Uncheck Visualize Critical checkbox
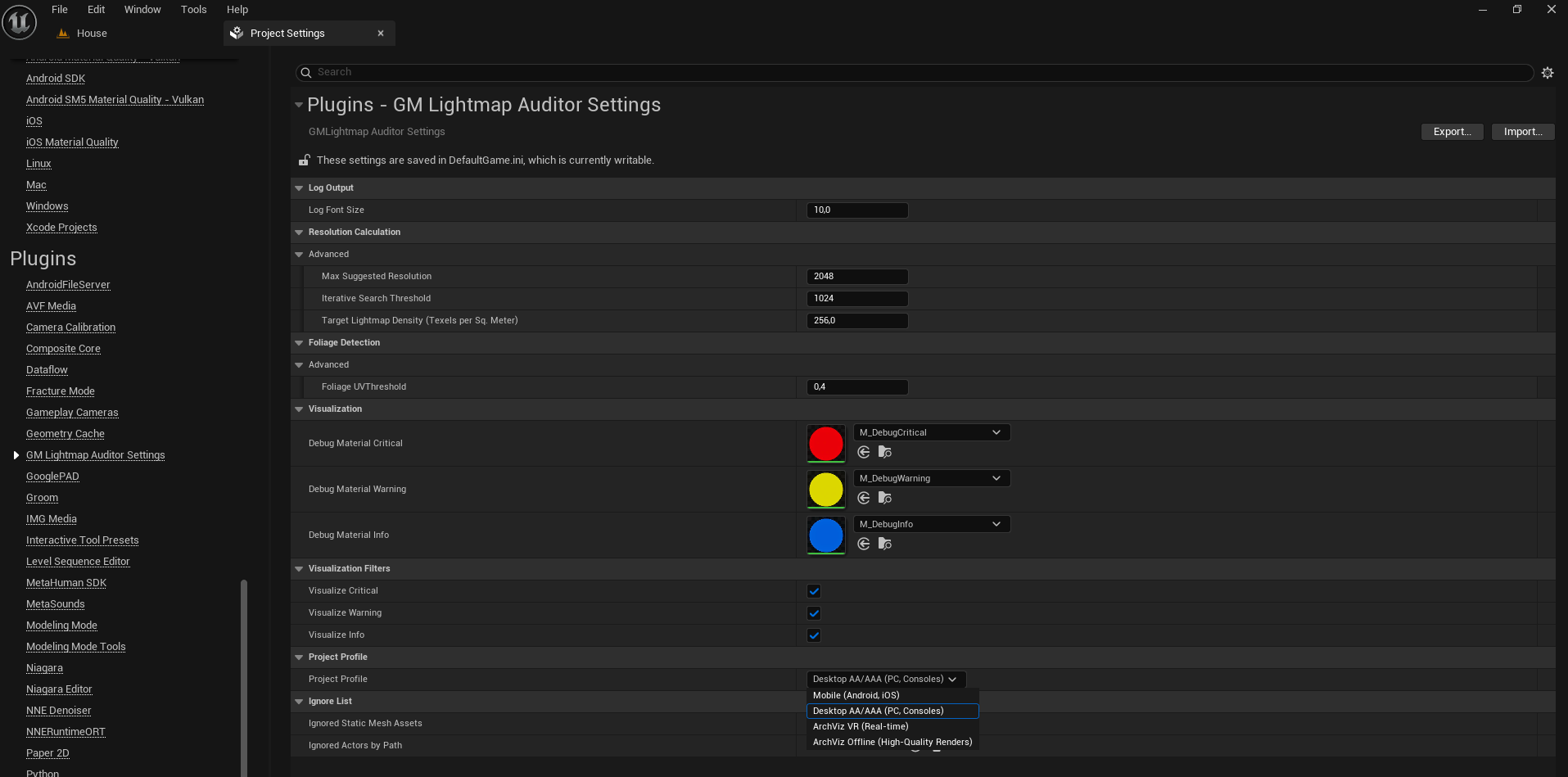The image size is (1568, 777). point(814,591)
